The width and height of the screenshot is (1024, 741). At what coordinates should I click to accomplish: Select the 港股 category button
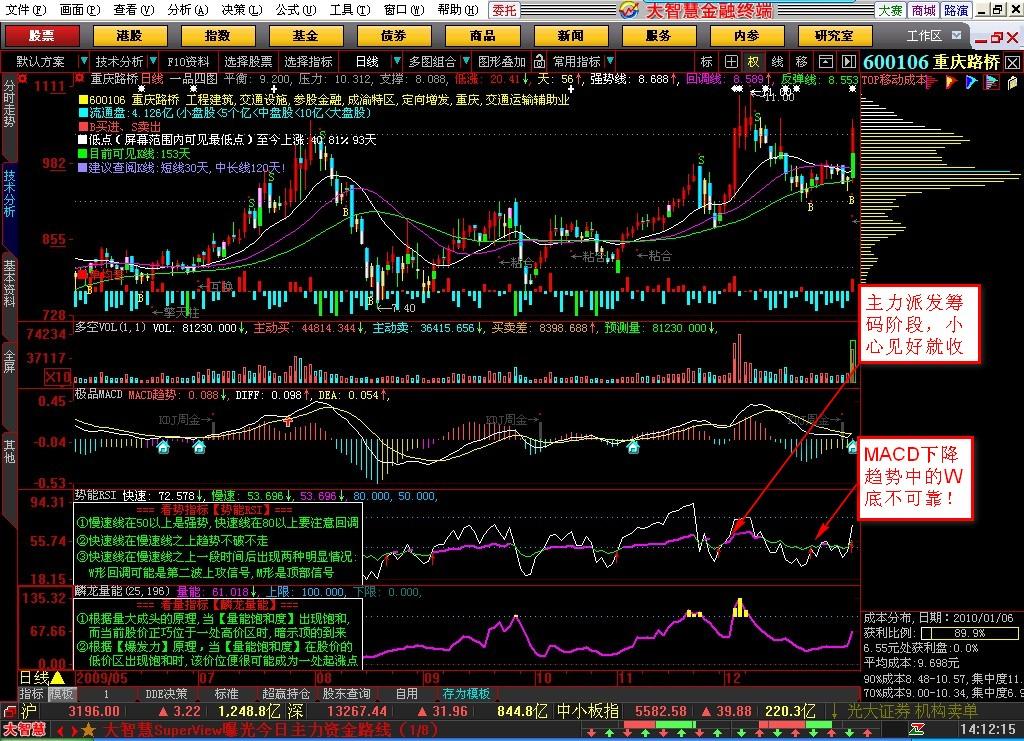[129, 36]
